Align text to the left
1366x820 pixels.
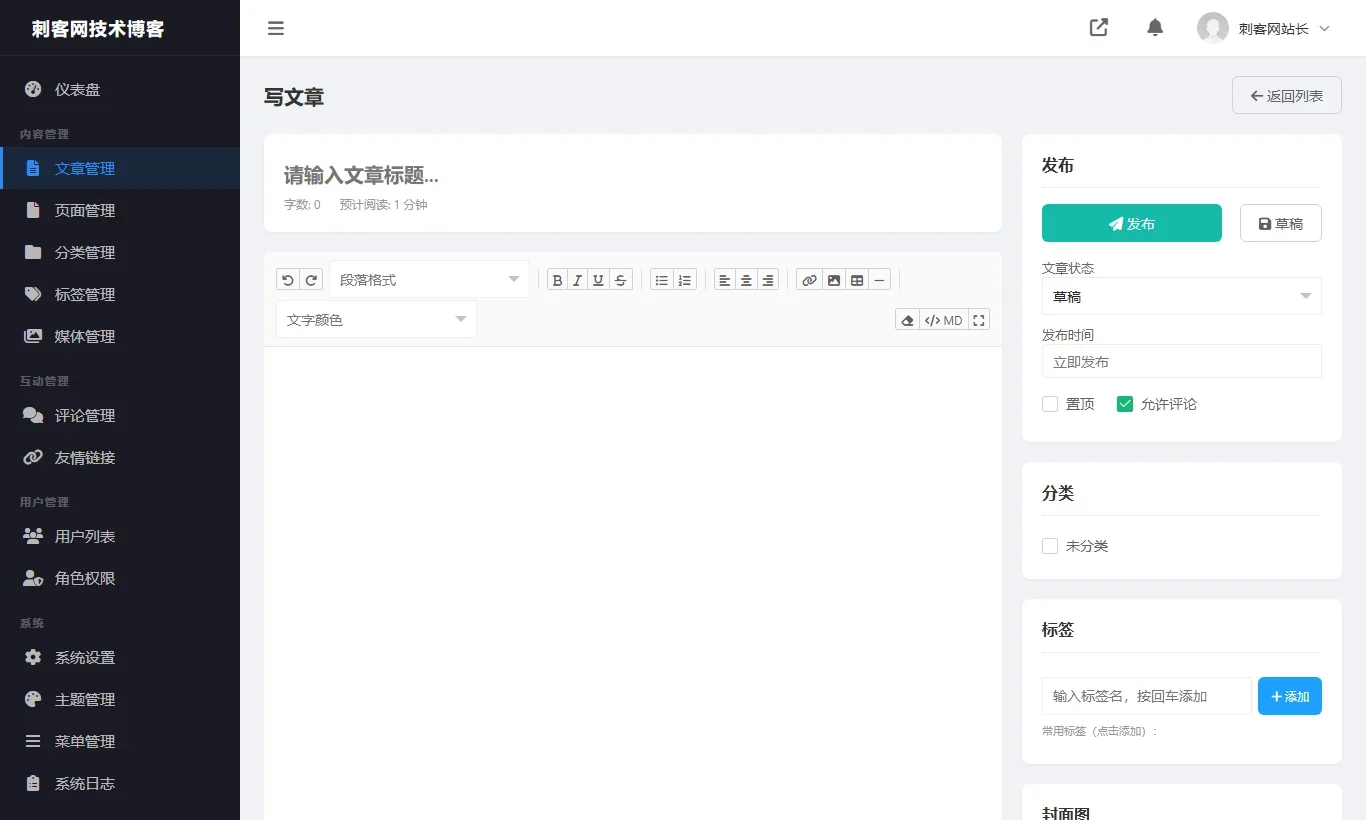point(724,280)
